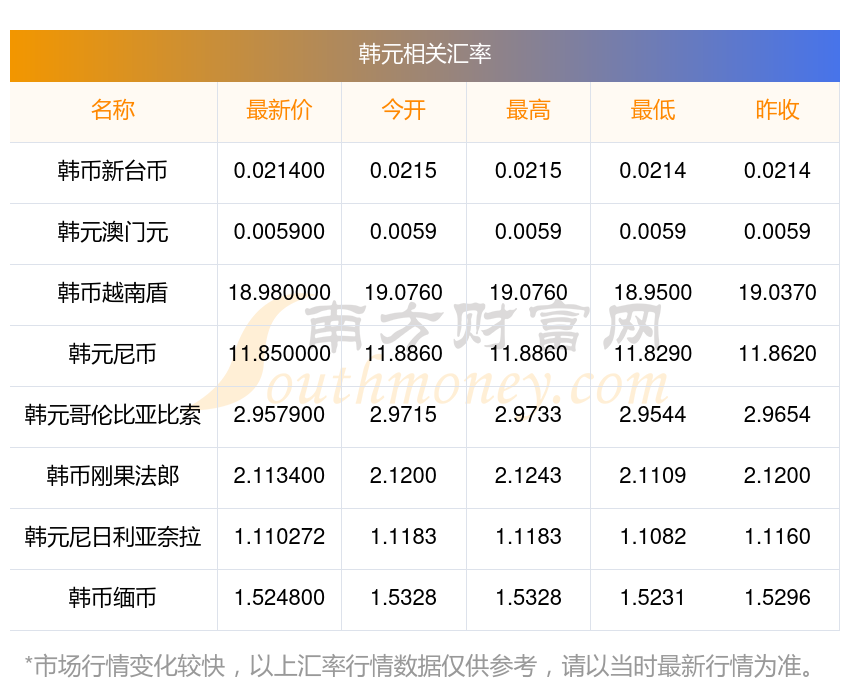Select the 最新价 column header

coord(279,110)
